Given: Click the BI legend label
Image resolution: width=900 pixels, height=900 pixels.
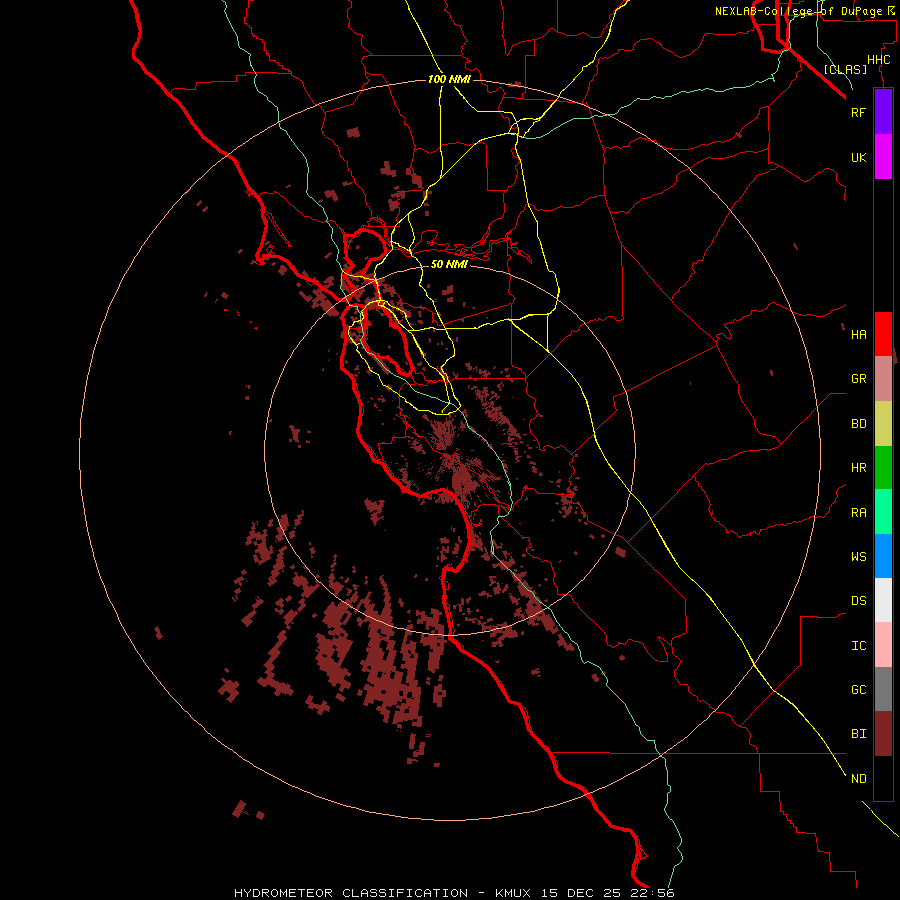Looking at the screenshot, I should 858,734.
